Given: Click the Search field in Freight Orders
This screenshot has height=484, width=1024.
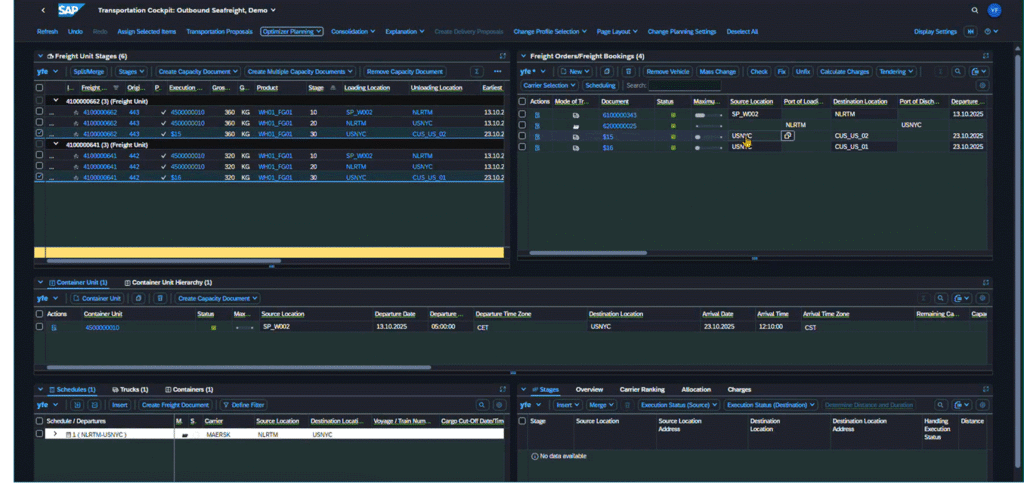Looking at the screenshot, I should (x=685, y=86).
